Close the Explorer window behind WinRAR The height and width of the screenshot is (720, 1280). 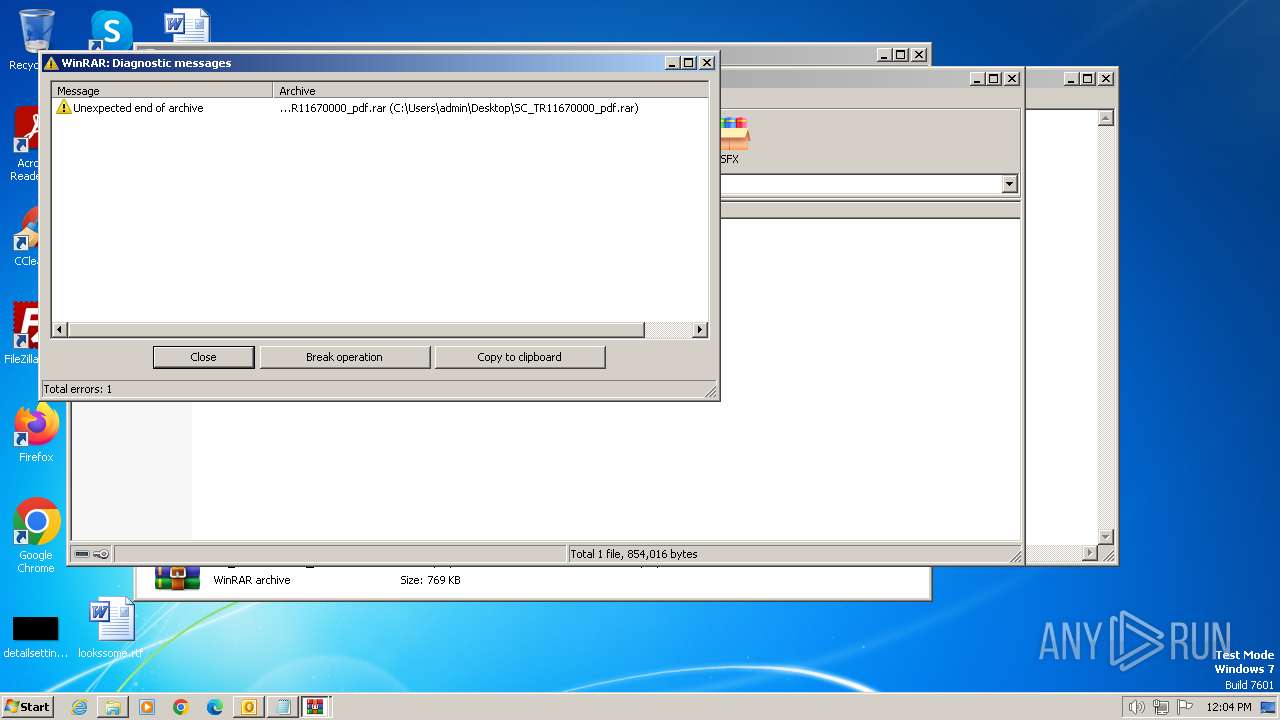tap(919, 55)
